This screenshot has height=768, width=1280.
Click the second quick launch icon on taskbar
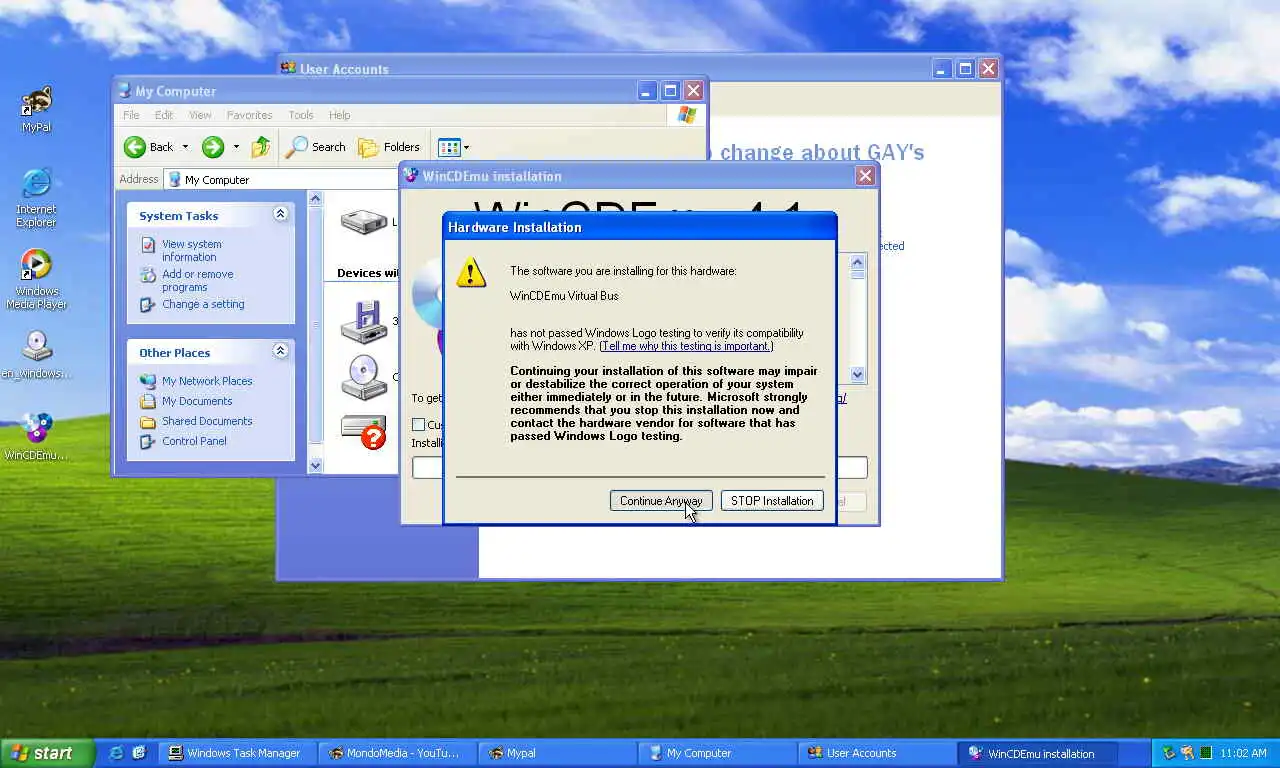click(x=139, y=753)
